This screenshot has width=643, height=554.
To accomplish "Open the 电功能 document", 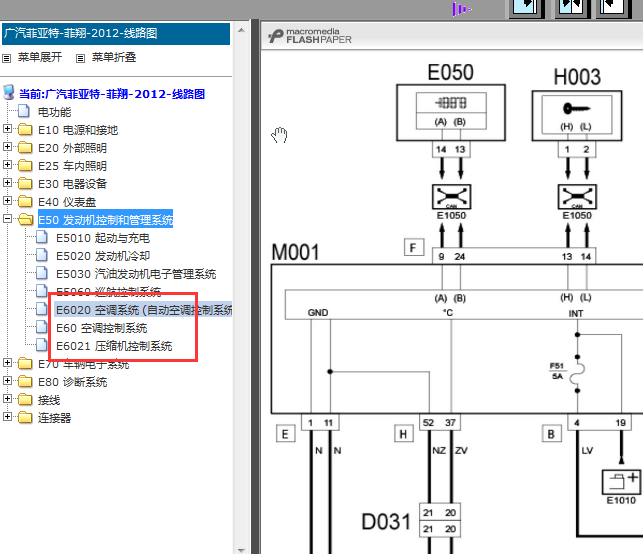I will click(x=54, y=112).
